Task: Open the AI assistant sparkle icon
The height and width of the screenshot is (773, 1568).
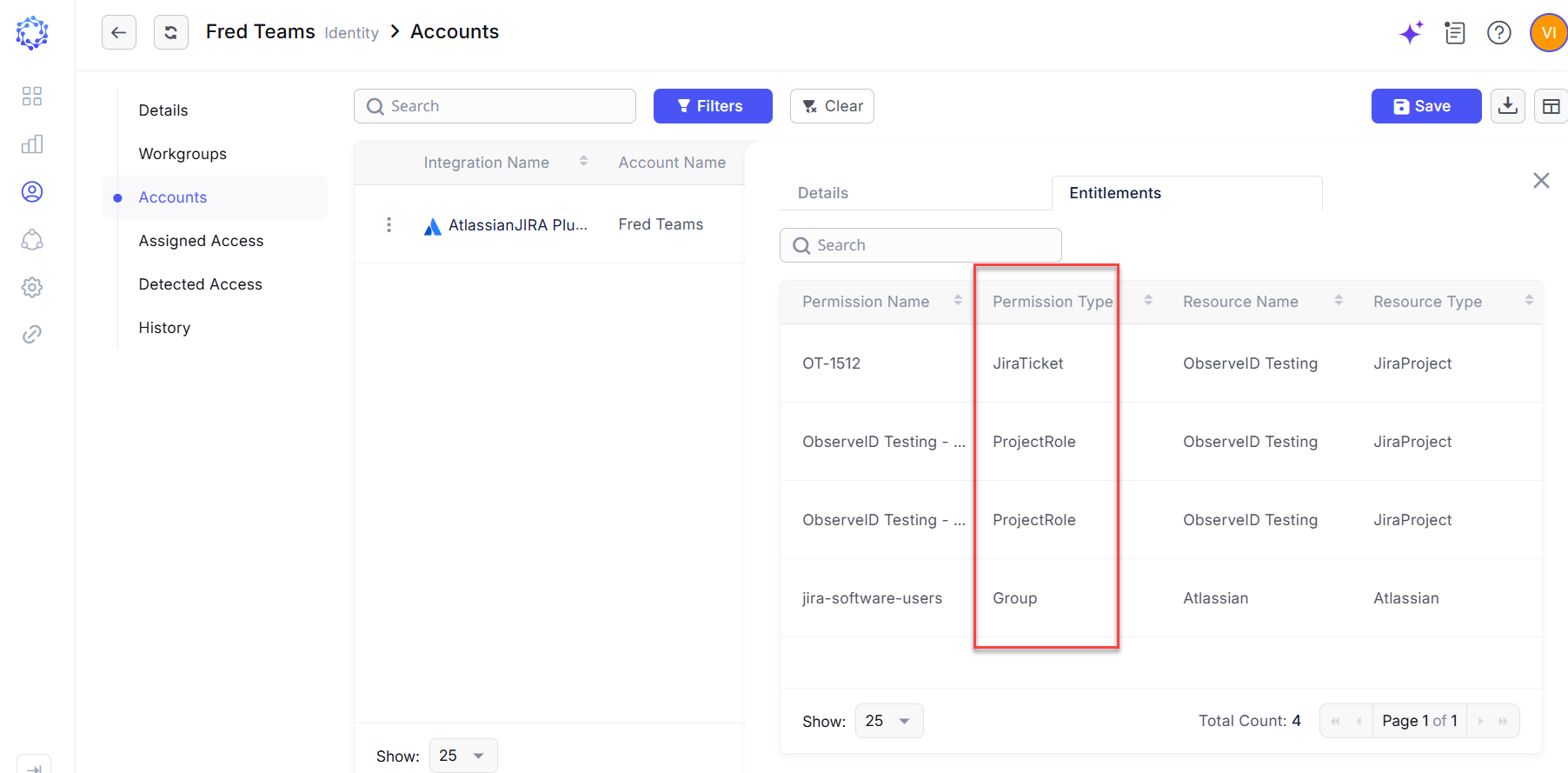Action: click(x=1411, y=33)
